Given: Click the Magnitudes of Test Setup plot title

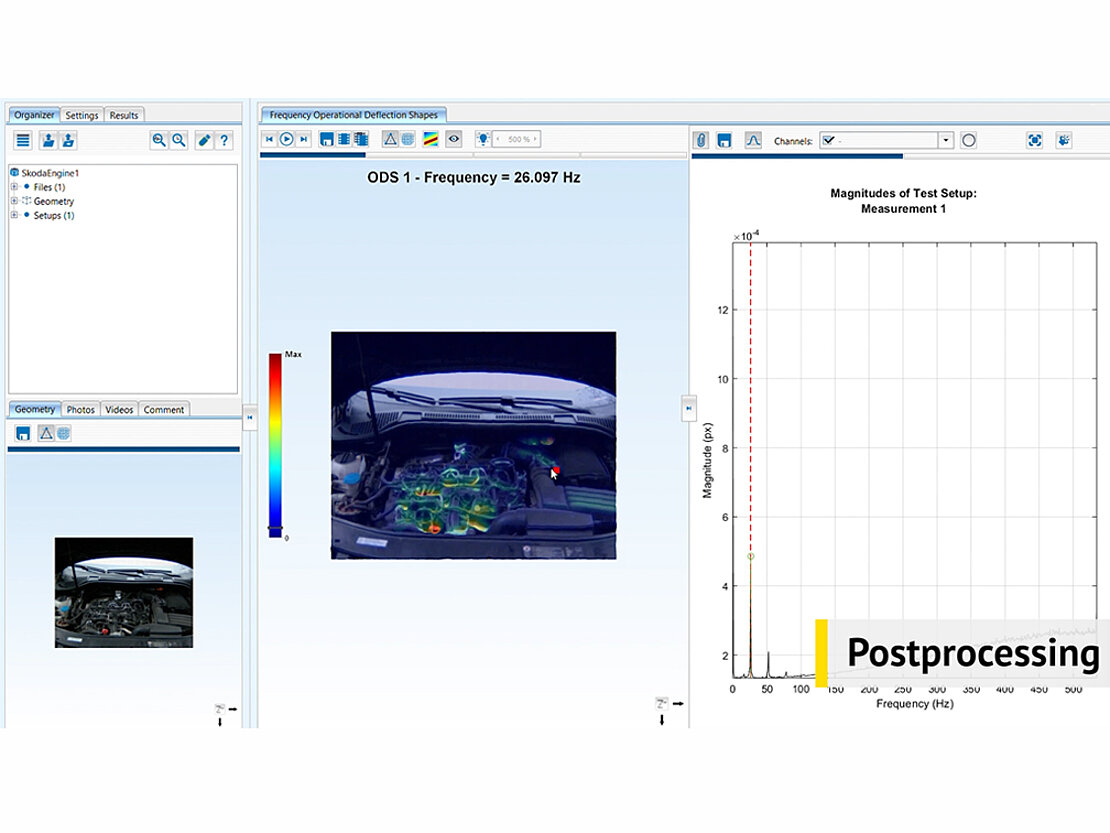Looking at the screenshot, I should point(903,201).
